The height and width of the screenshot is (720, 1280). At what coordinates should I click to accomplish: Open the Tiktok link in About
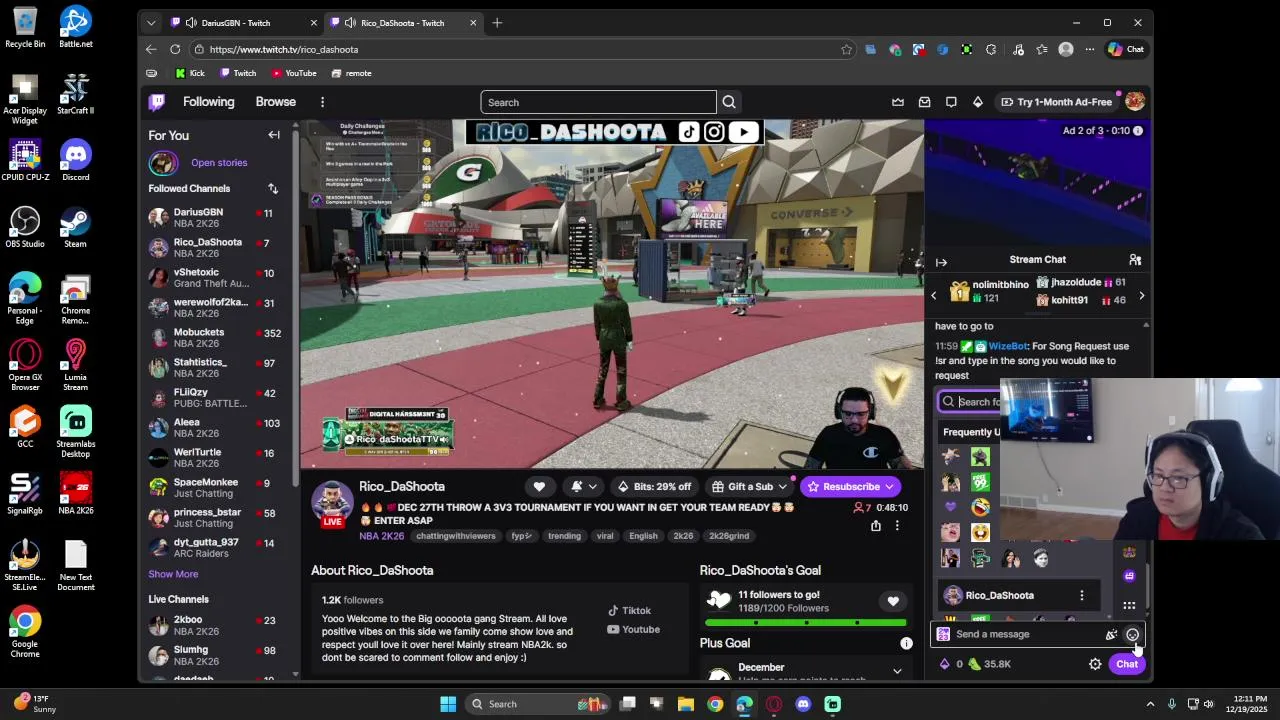click(628, 610)
